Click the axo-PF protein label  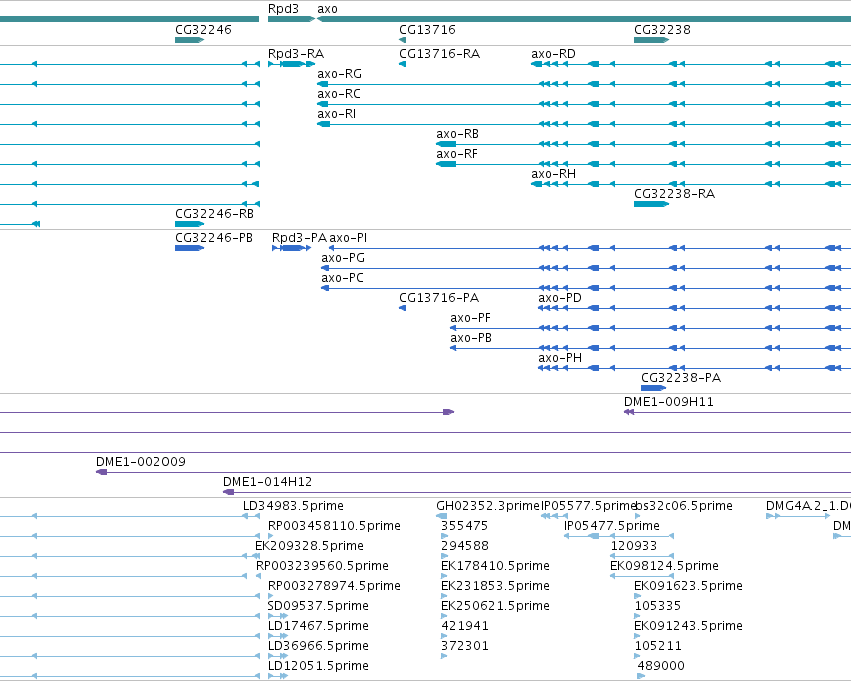[x=470, y=318]
